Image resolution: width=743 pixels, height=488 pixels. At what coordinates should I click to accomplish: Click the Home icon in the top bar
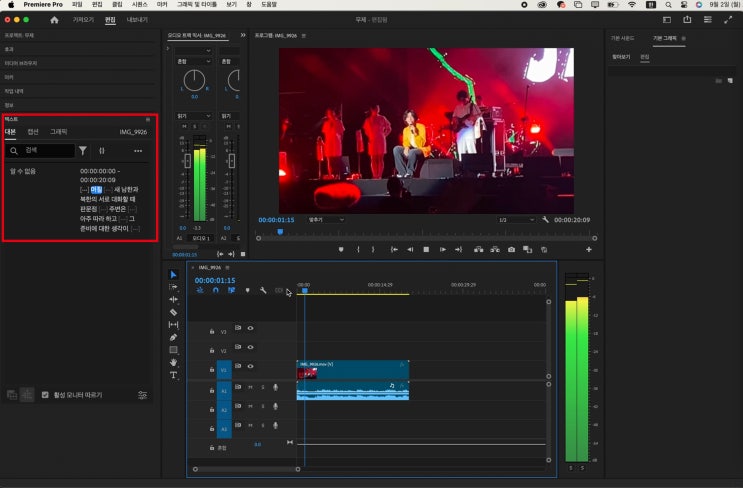[54, 19]
